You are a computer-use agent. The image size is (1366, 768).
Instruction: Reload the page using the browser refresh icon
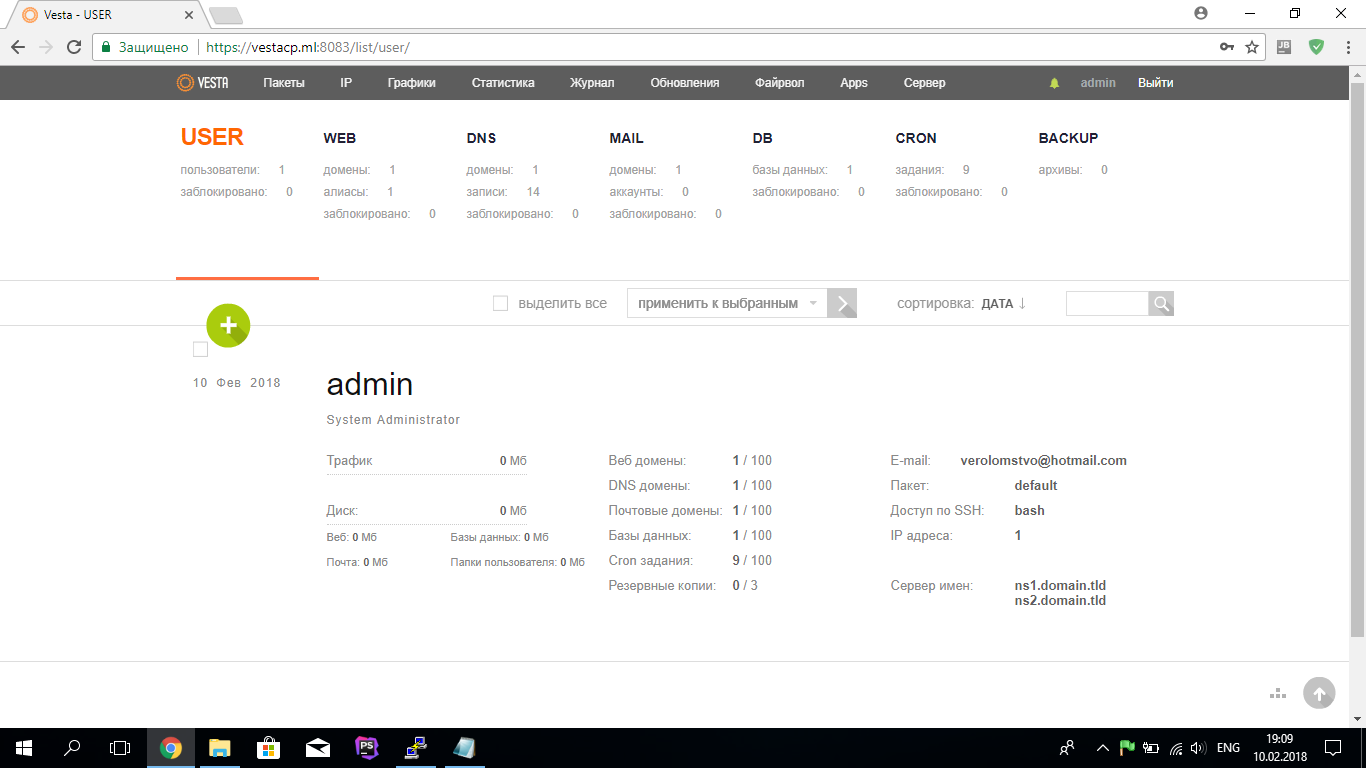pos(74,47)
